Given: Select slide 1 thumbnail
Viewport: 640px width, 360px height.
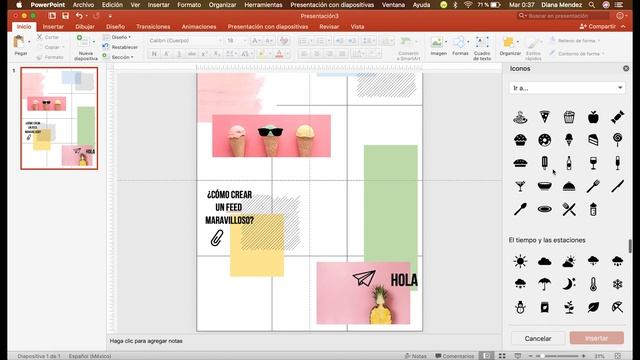Looking at the screenshot, I should pos(59,118).
